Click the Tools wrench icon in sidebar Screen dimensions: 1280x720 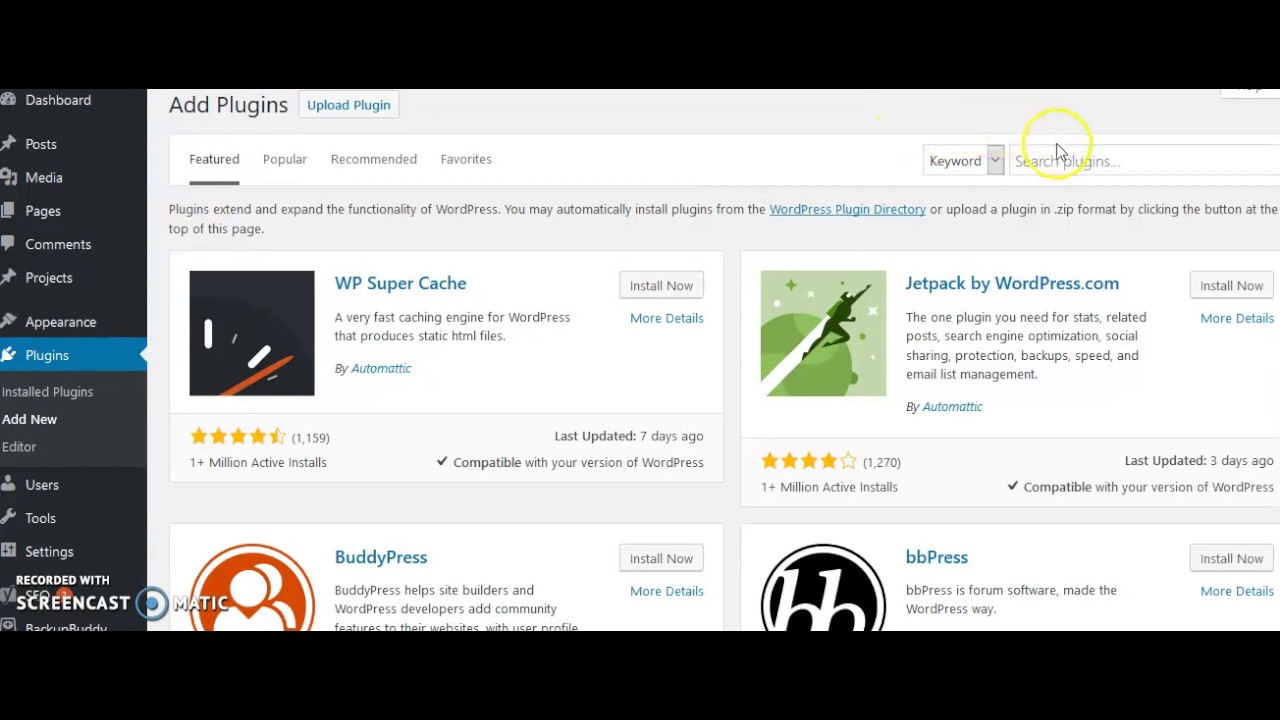(x=8, y=518)
